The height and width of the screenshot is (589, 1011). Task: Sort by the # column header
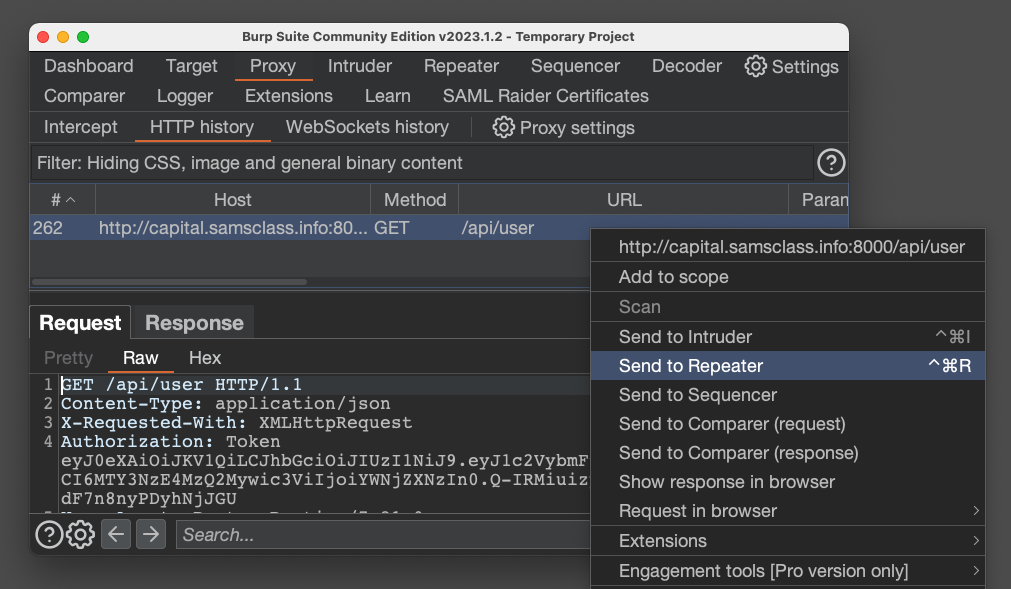point(62,200)
